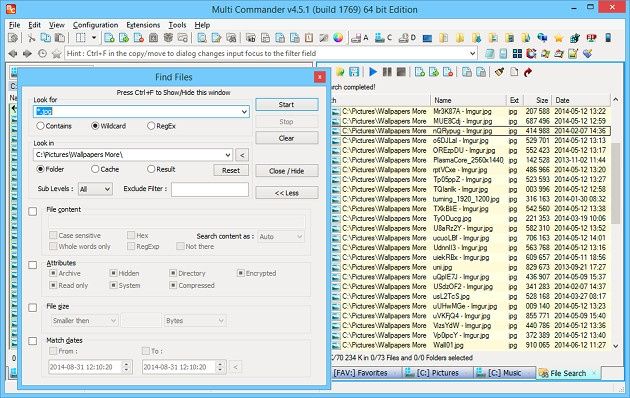This screenshot has width=630, height=398.
Task: Open the layout toolbar small dropdown arrow
Action: coord(94,38)
